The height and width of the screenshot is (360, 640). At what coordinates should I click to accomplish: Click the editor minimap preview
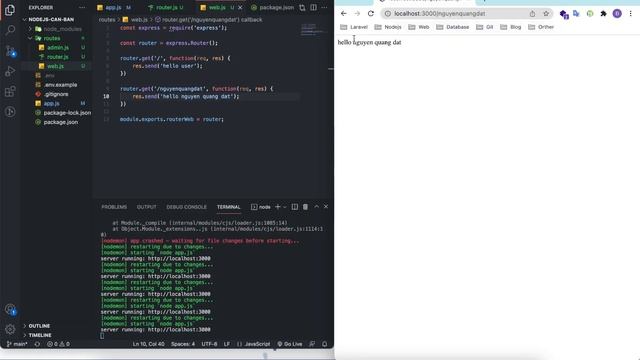(314, 29)
